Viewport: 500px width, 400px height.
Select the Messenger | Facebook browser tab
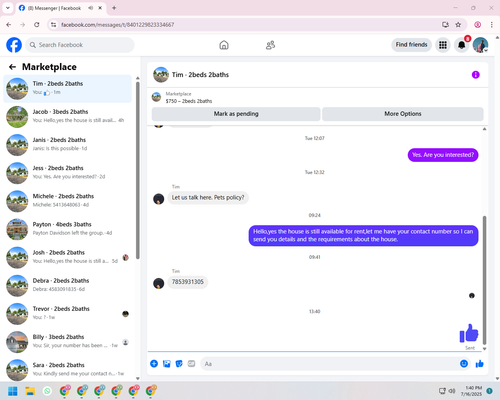click(x=62, y=8)
